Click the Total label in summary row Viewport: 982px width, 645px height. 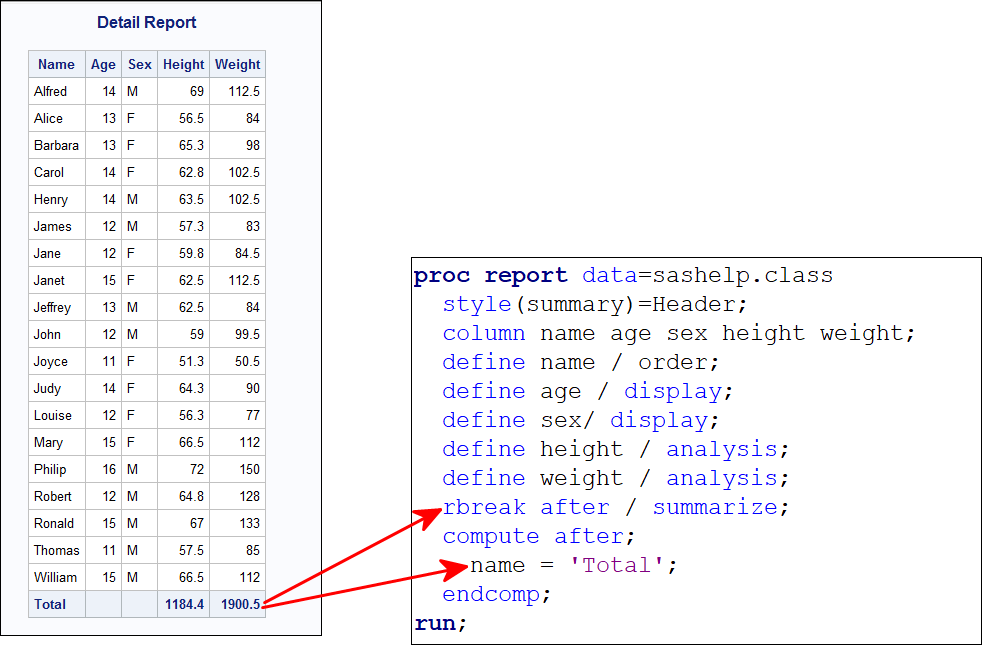[50, 604]
